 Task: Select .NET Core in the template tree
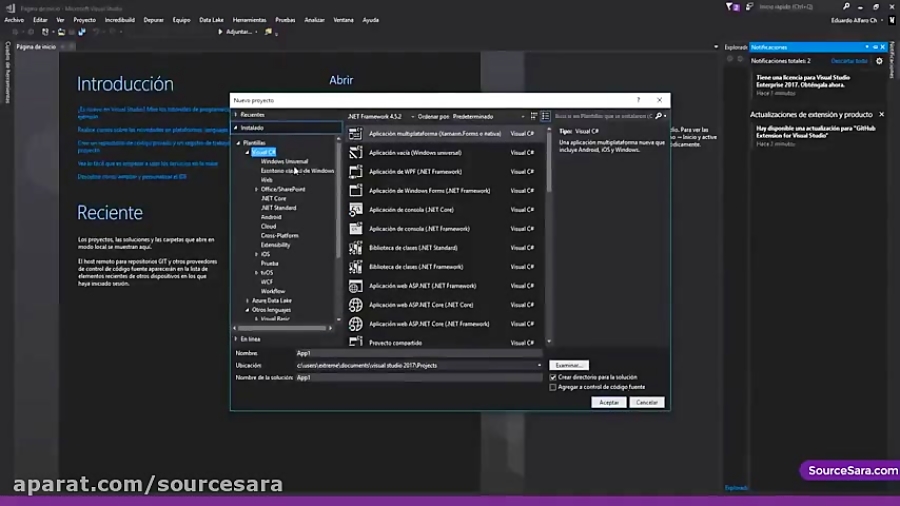pyautogui.click(x=273, y=198)
